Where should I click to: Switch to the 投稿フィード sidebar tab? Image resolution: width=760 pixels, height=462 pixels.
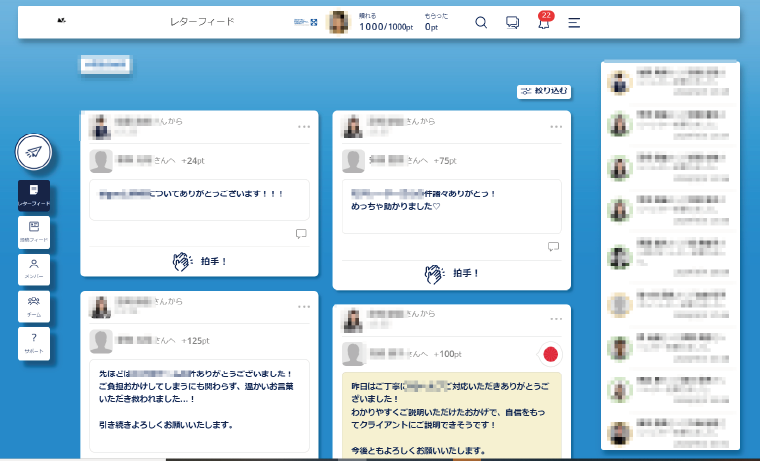point(34,232)
